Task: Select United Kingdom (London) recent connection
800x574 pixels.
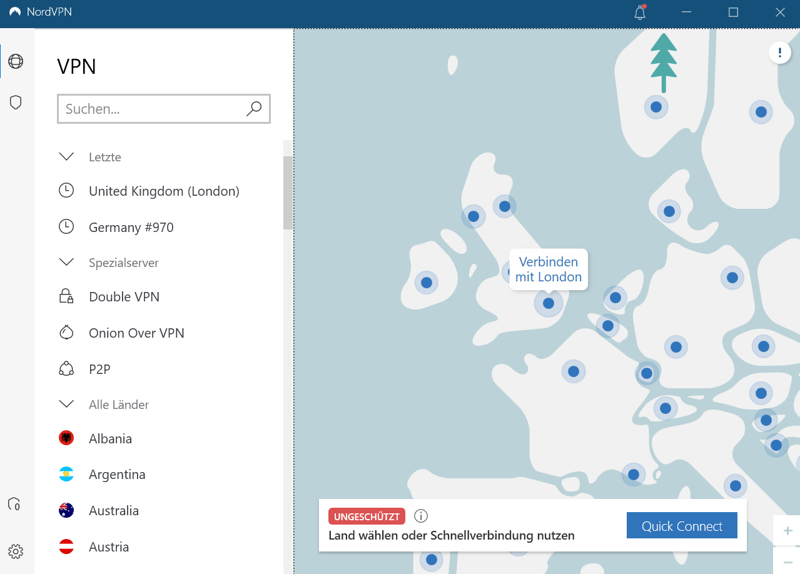Action: tap(164, 191)
